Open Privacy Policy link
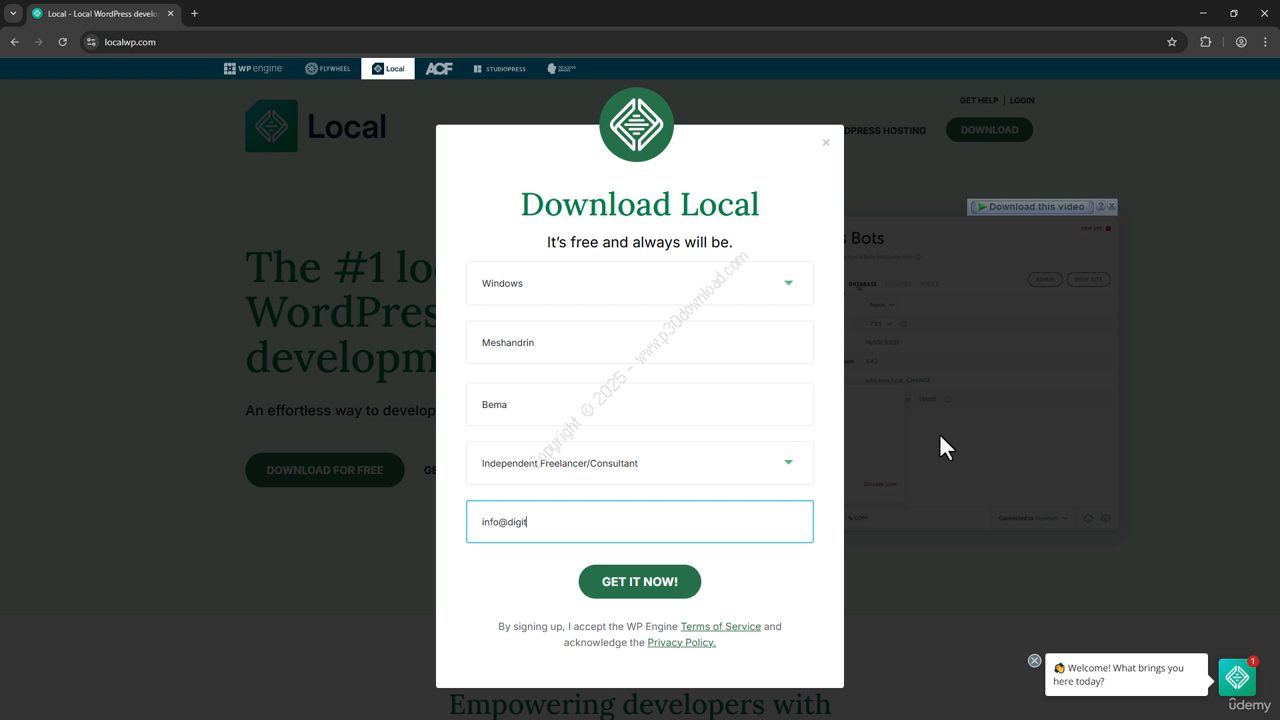 (681, 642)
